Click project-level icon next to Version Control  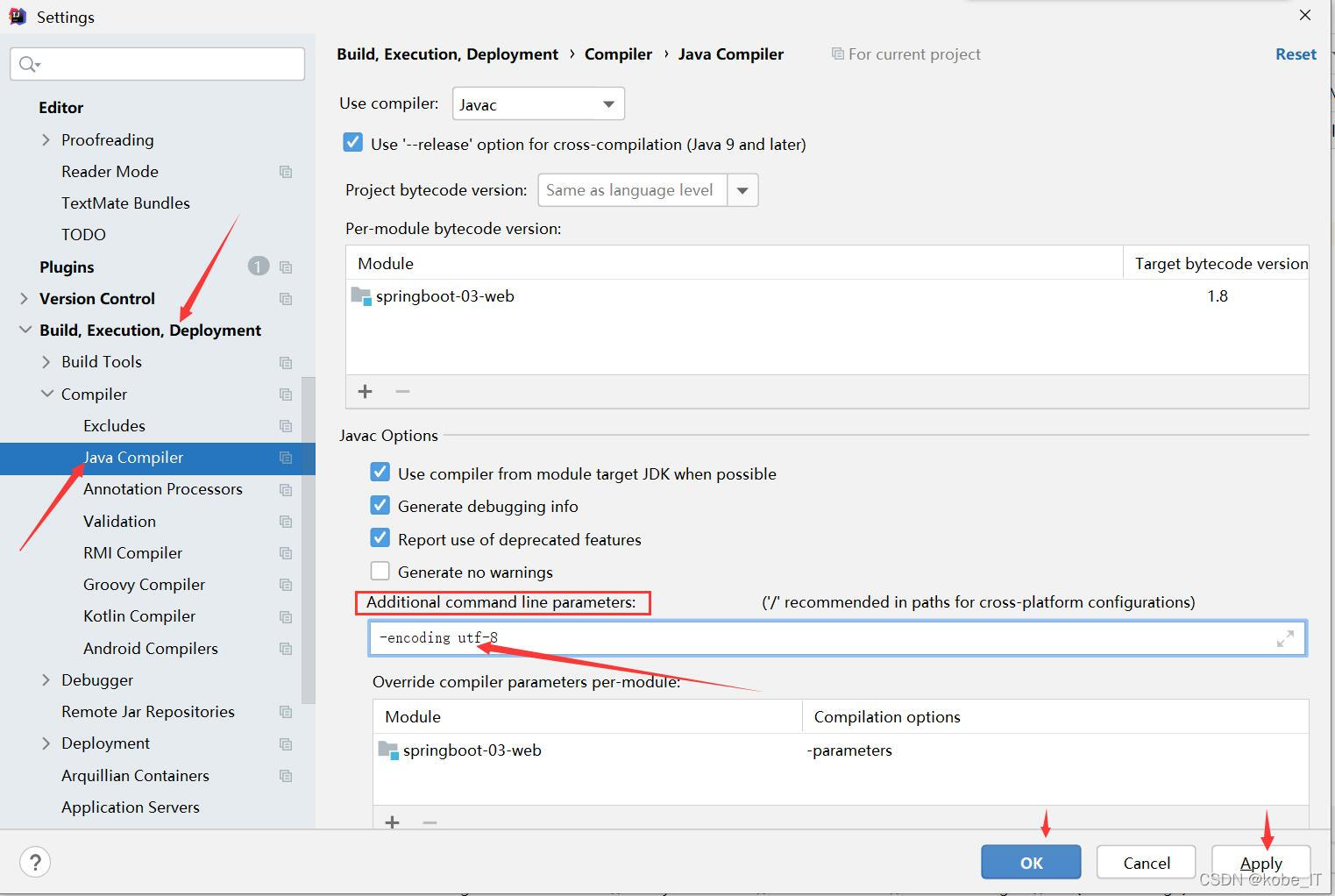(x=286, y=299)
